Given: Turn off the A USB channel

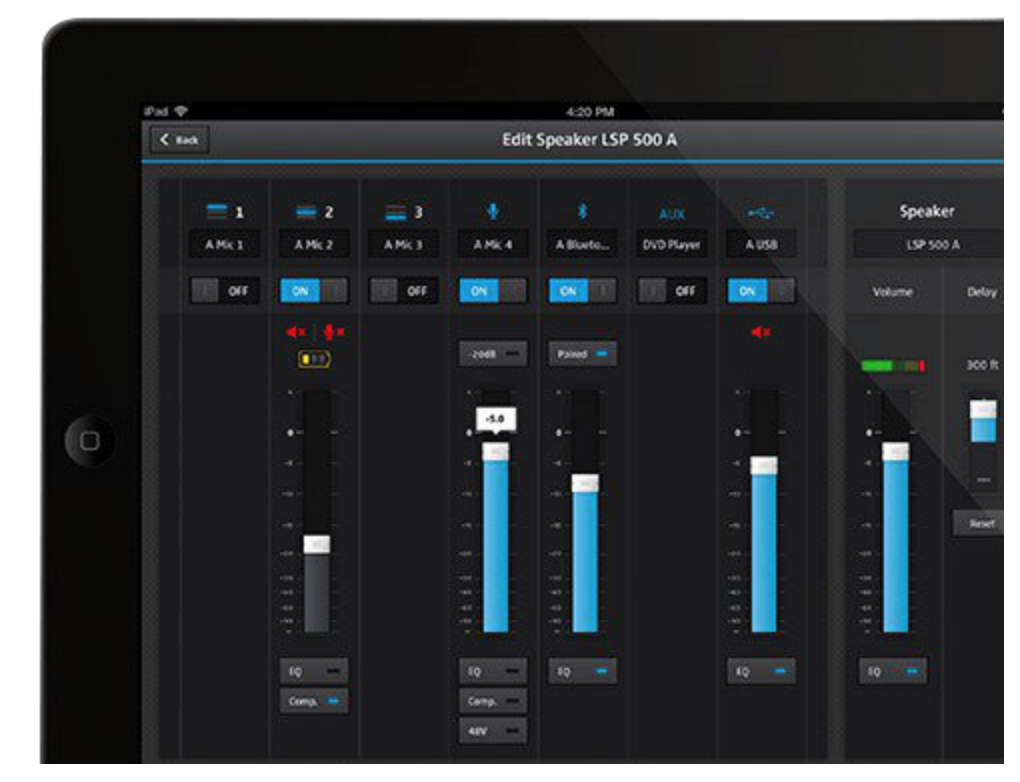Looking at the screenshot, I should point(761,291).
